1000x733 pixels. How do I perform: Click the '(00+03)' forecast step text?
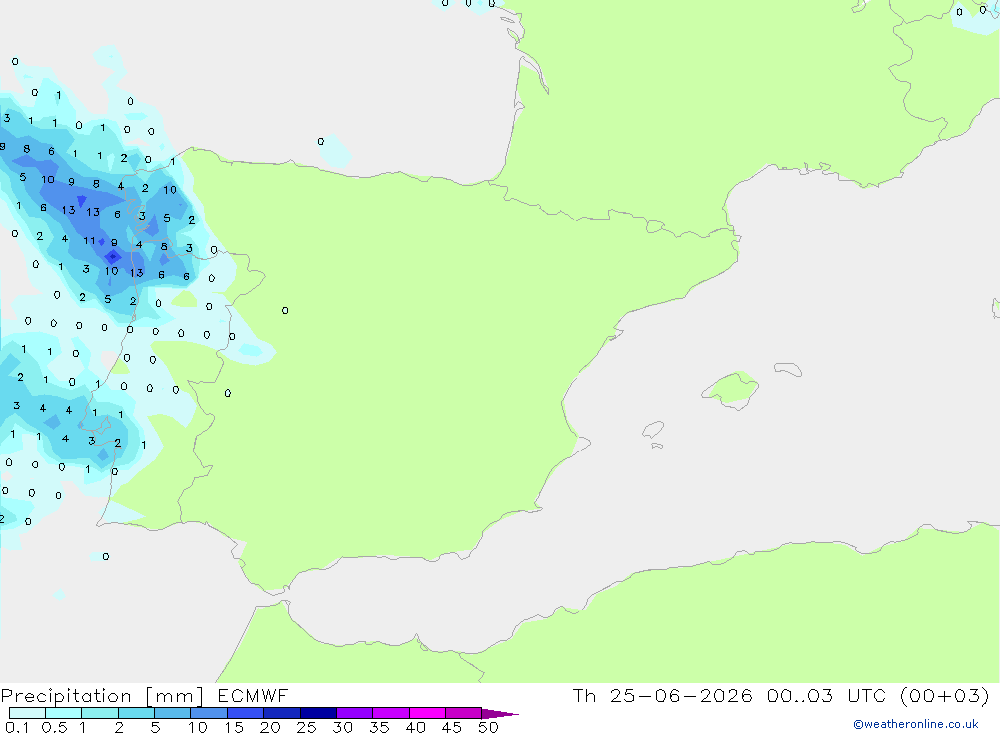[x=945, y=695]
